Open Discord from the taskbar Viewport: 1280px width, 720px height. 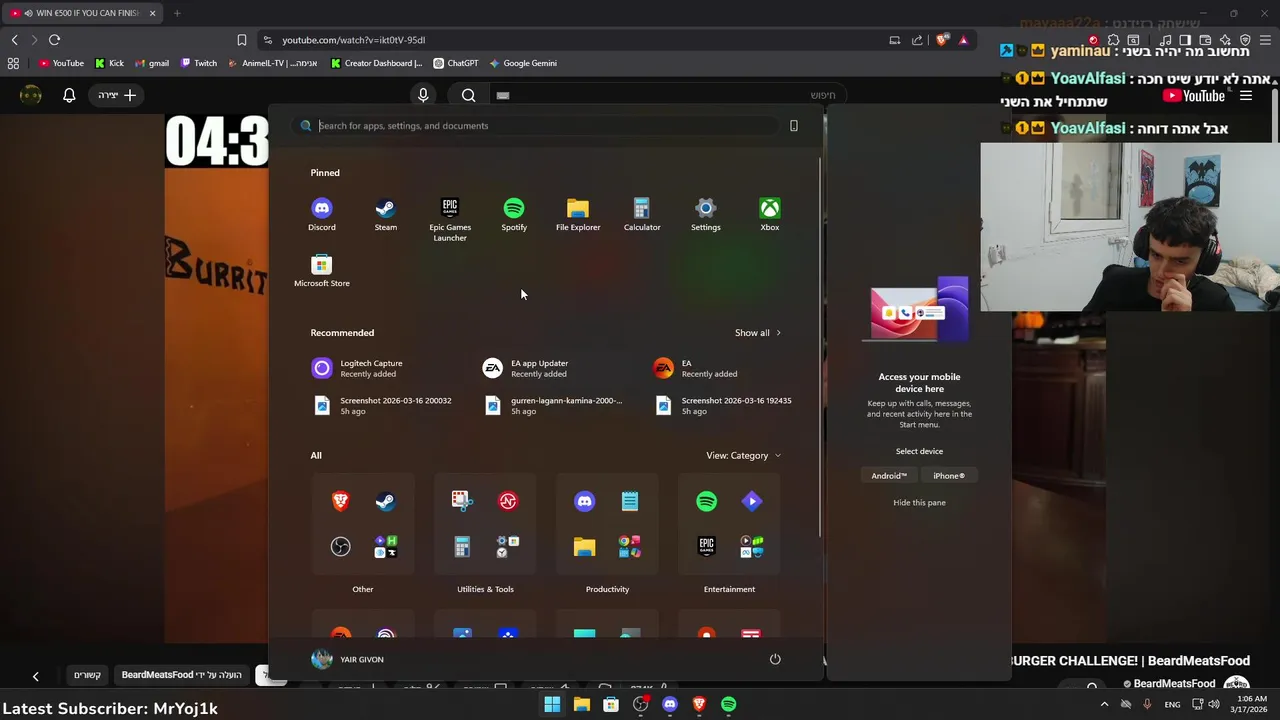pos(670,704)
